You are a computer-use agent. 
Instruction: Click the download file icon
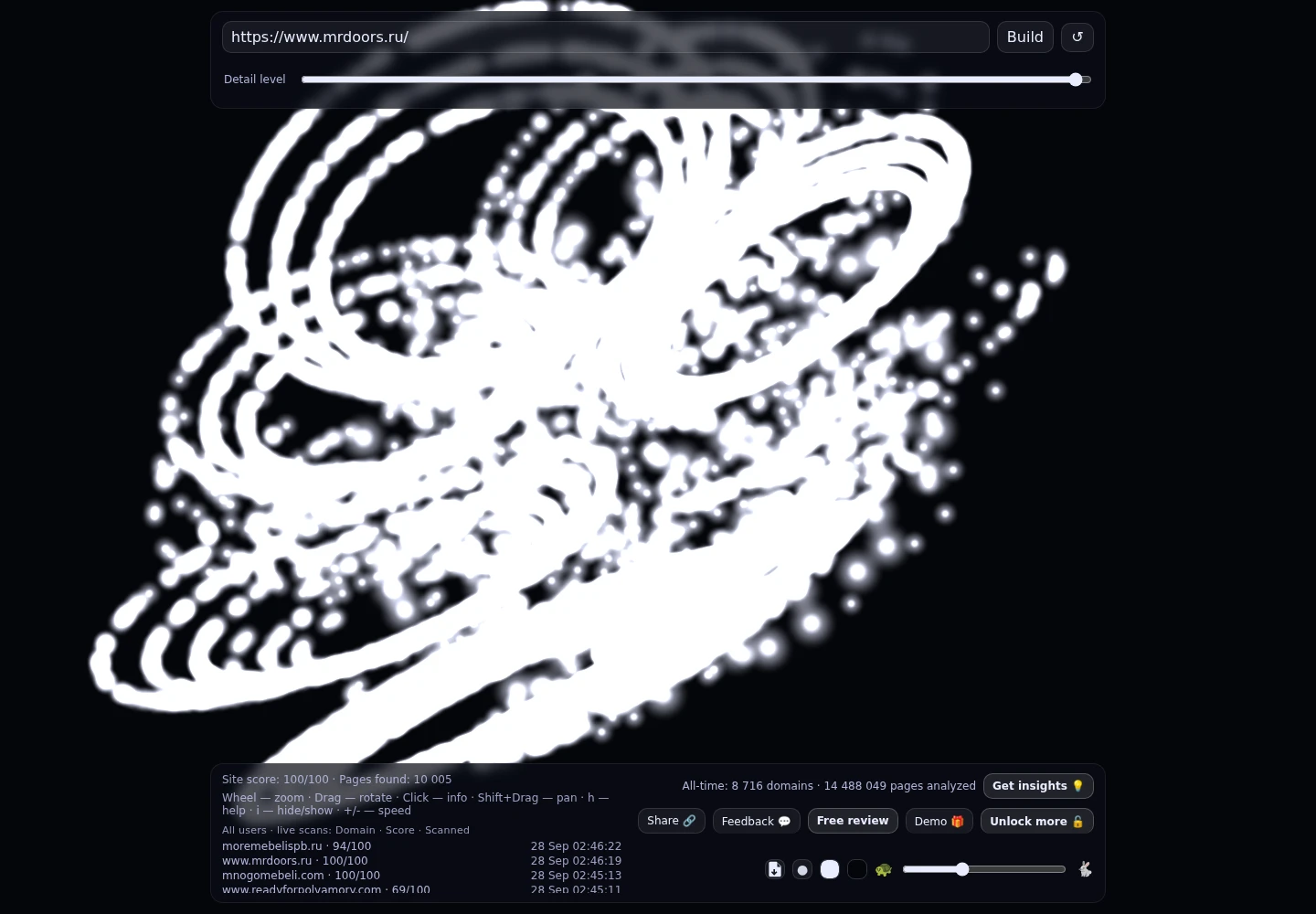pos(775,869)
